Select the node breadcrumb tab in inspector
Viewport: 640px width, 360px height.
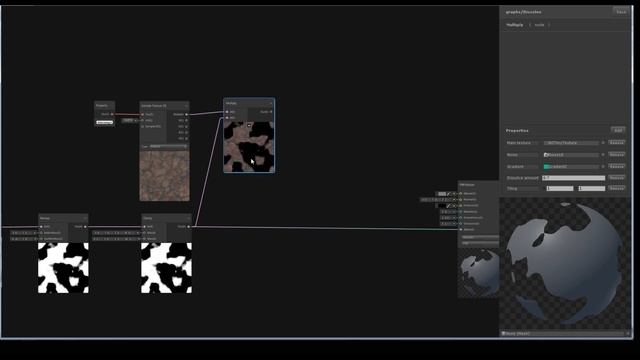(539, 25)
